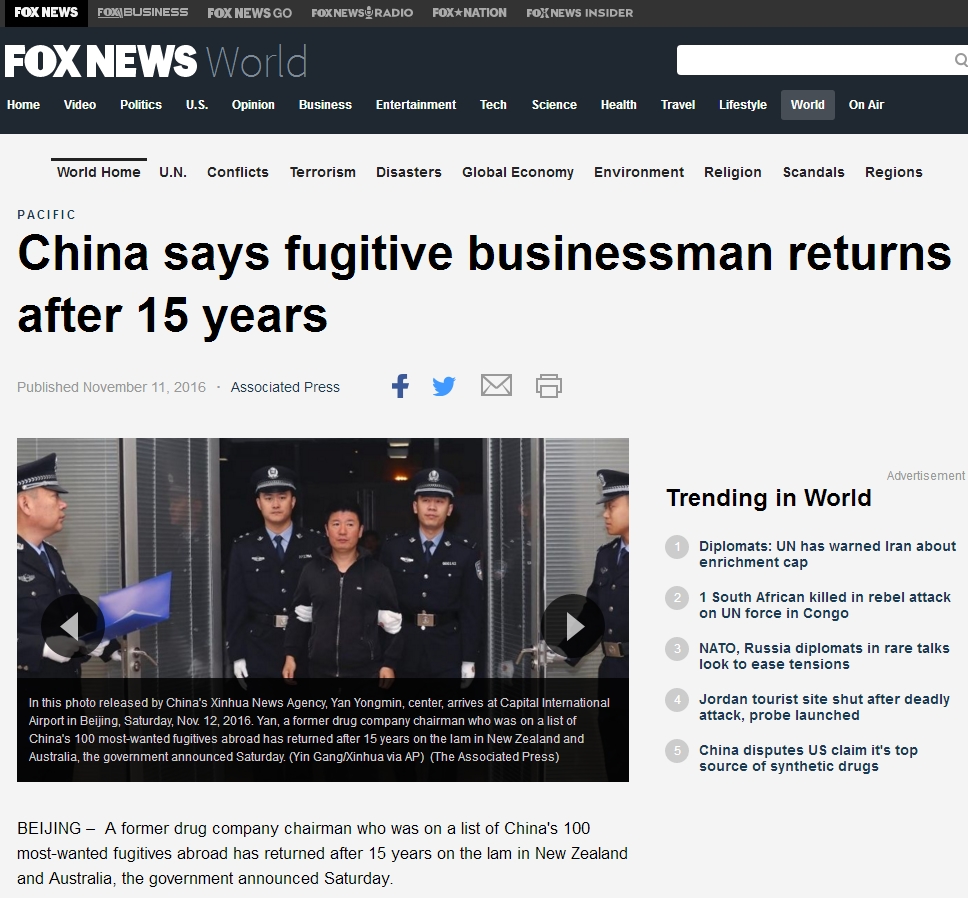Screen dimensions: 968x898
Task: Click the Fox News World logo
Action: (156, 61)
